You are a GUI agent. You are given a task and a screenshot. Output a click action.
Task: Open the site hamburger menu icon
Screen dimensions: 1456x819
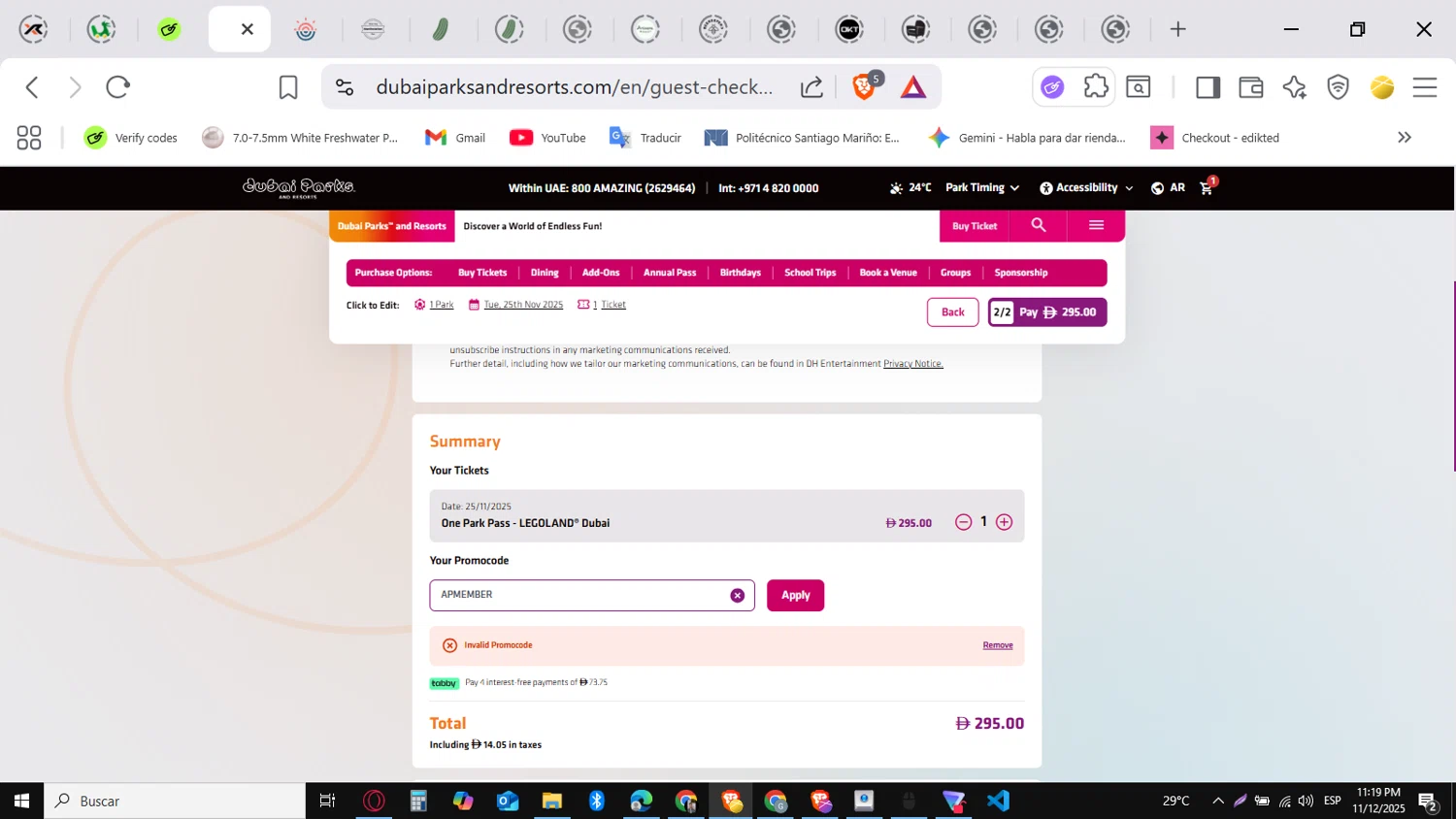click(1096, 225)
